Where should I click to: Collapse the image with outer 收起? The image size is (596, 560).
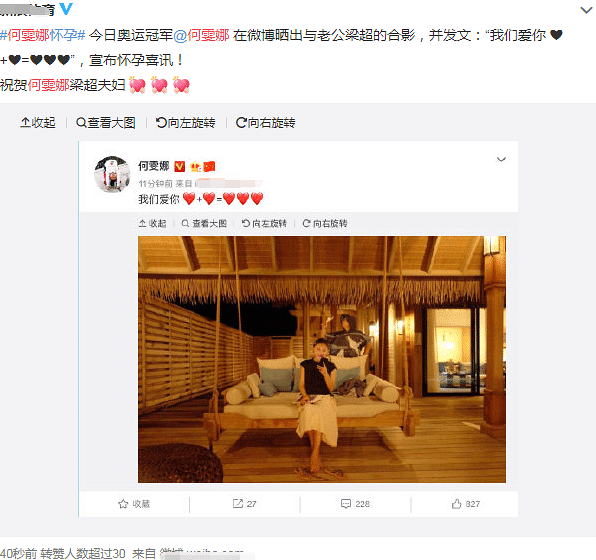tap(38, 123)
